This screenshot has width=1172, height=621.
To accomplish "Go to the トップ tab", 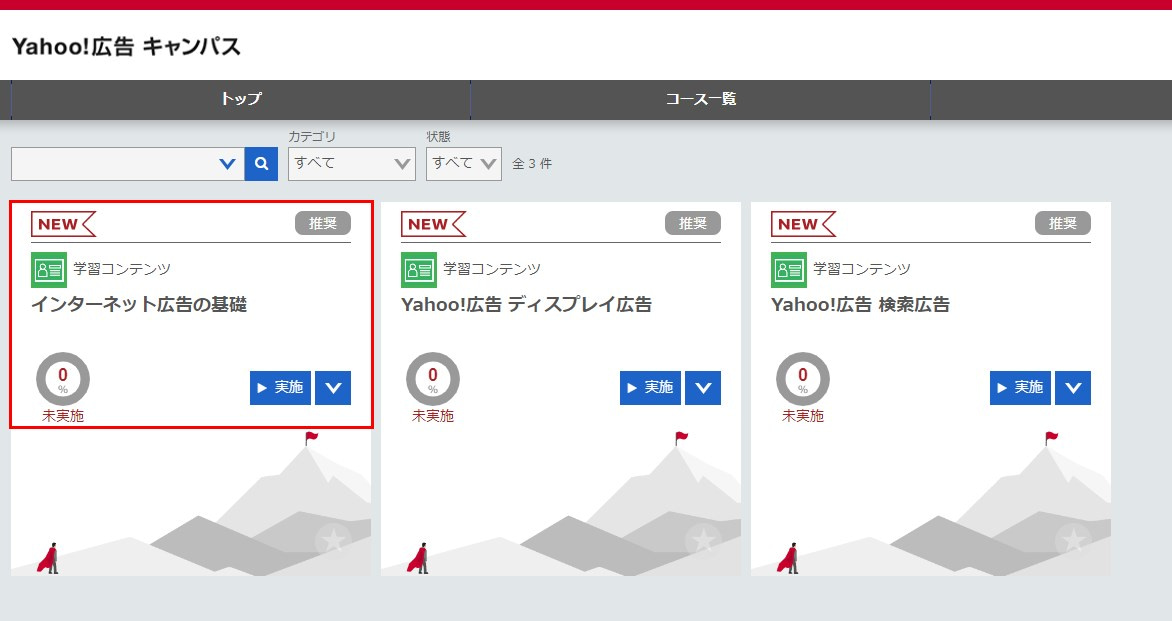I will click(x=241, y=99).
